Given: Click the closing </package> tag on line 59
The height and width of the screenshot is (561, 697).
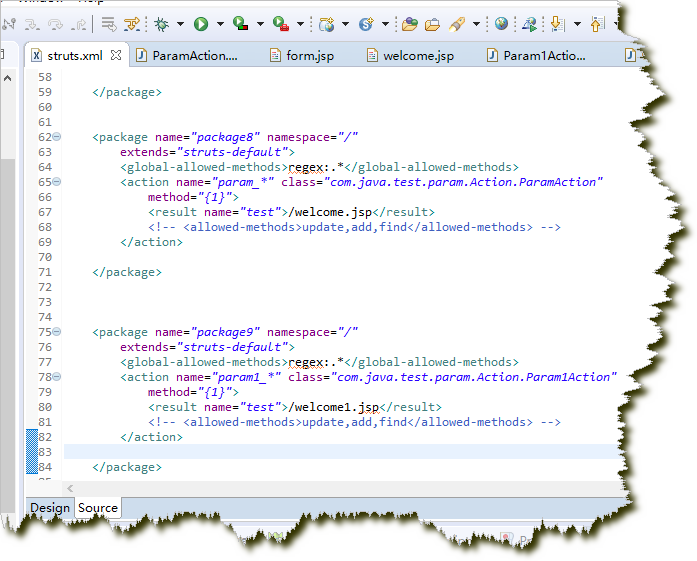Looking at the screenshot, I should tap(127, 92).
